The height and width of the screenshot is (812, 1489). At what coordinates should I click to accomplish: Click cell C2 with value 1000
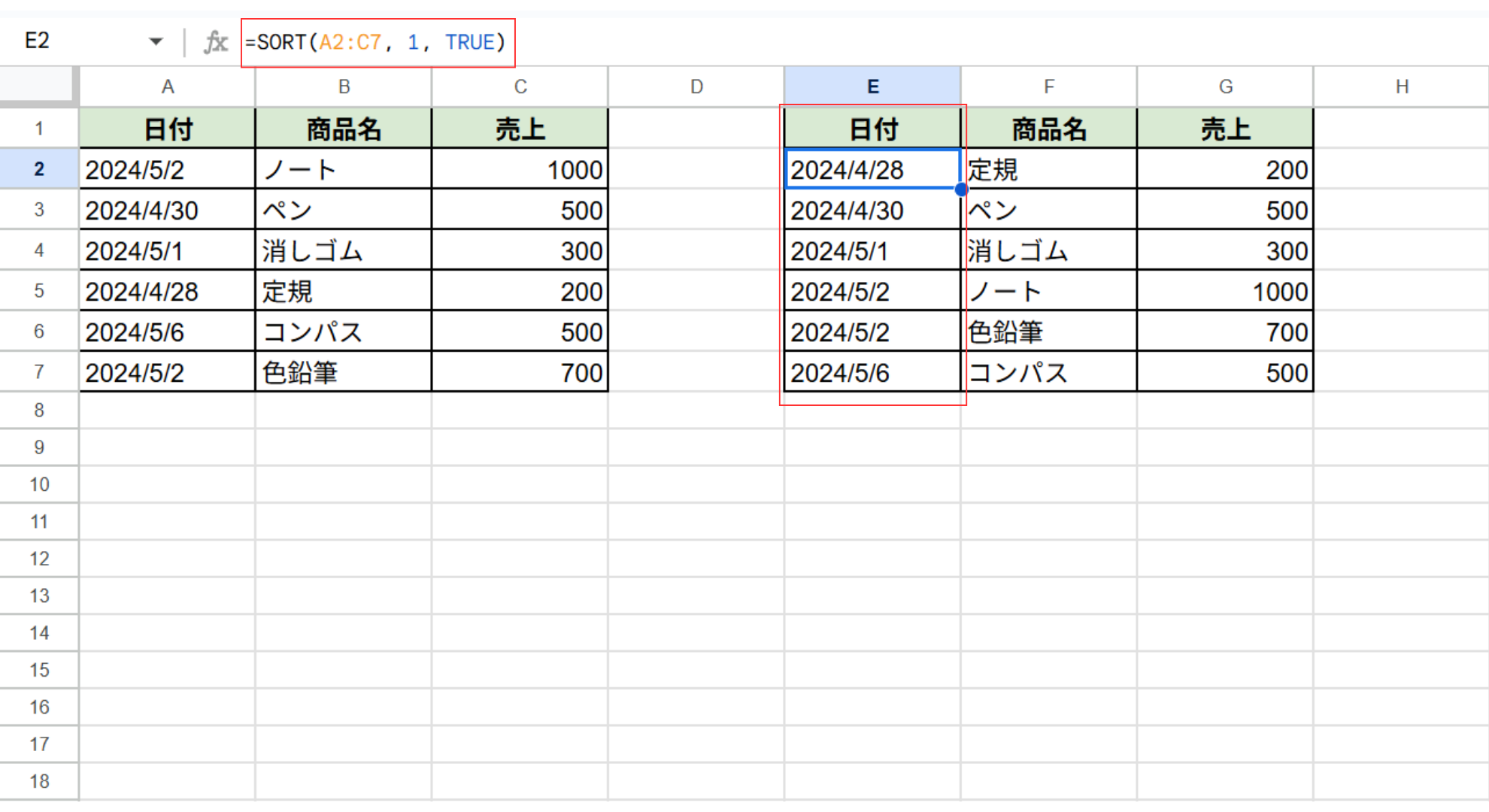[x=520, y=169]
